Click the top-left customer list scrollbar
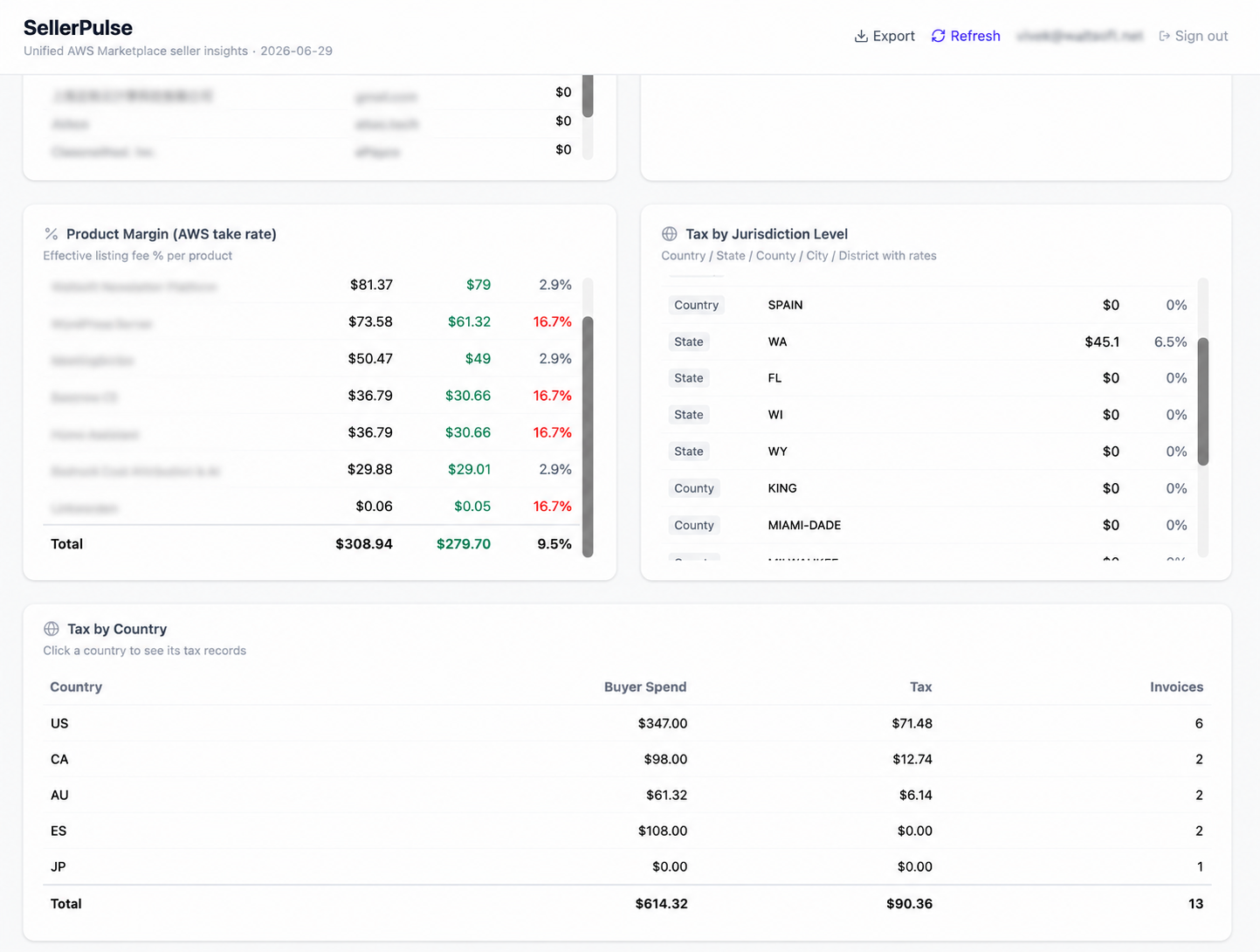Image resolution: width=1260 pixels, height=952 pixels. click(x=588, y=95)
